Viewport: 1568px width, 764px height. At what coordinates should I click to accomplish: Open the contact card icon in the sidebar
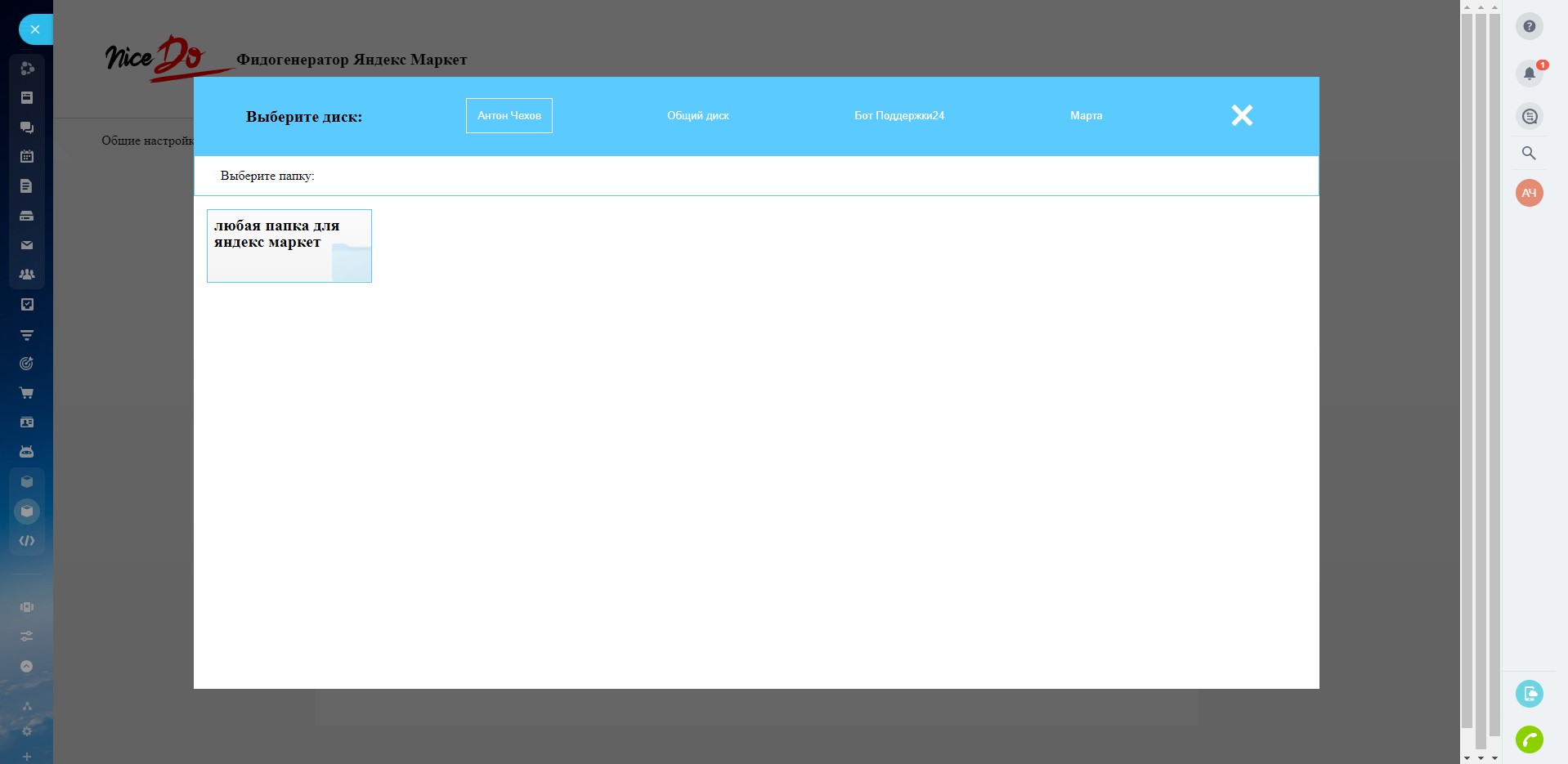pyautogui.click(x=27, y=422)
